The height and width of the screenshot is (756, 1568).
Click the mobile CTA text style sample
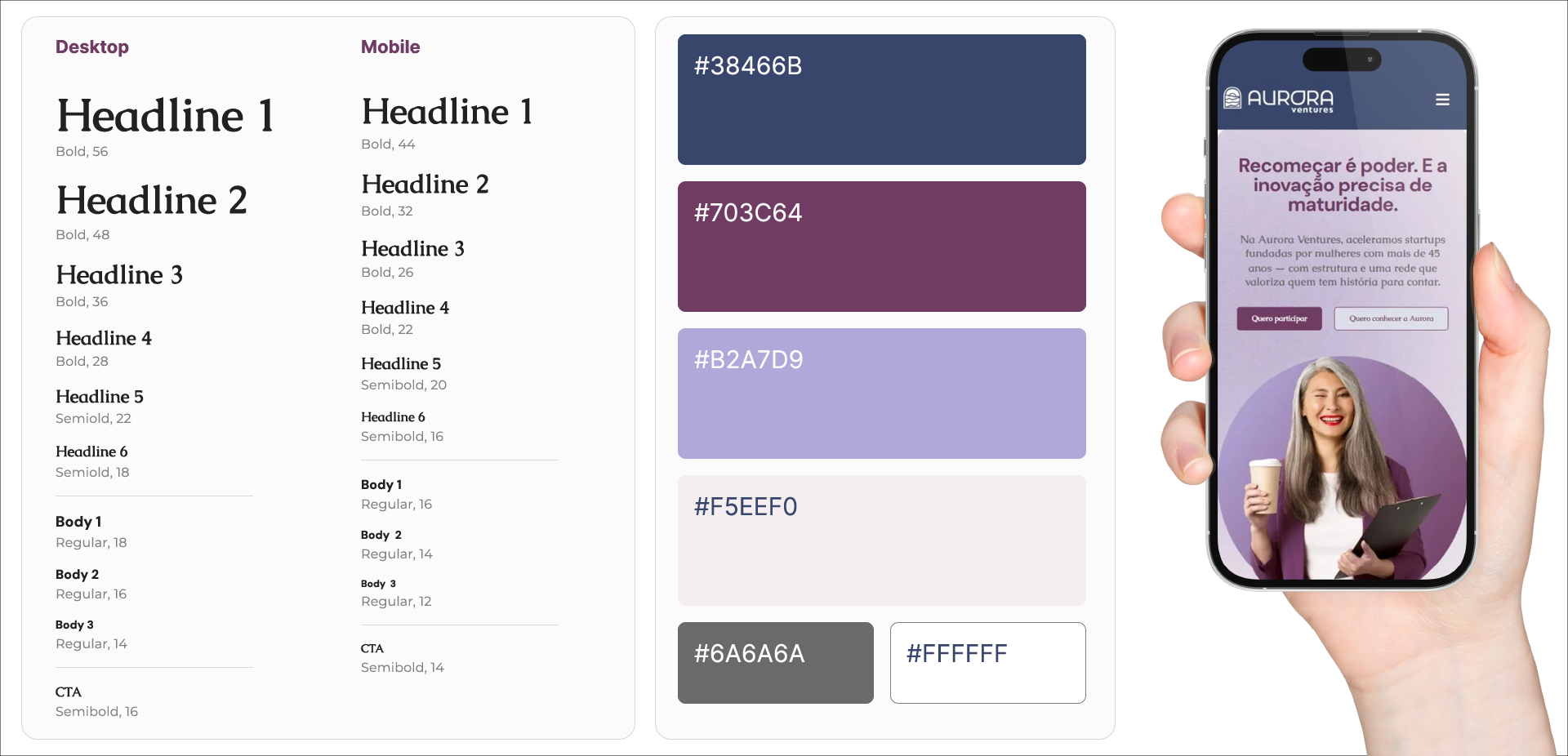click(x=372, y=649)
